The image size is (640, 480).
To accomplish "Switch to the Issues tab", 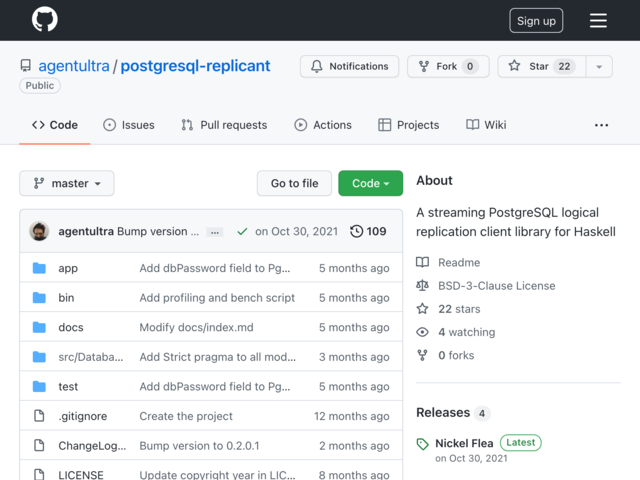I will point(129,125).
